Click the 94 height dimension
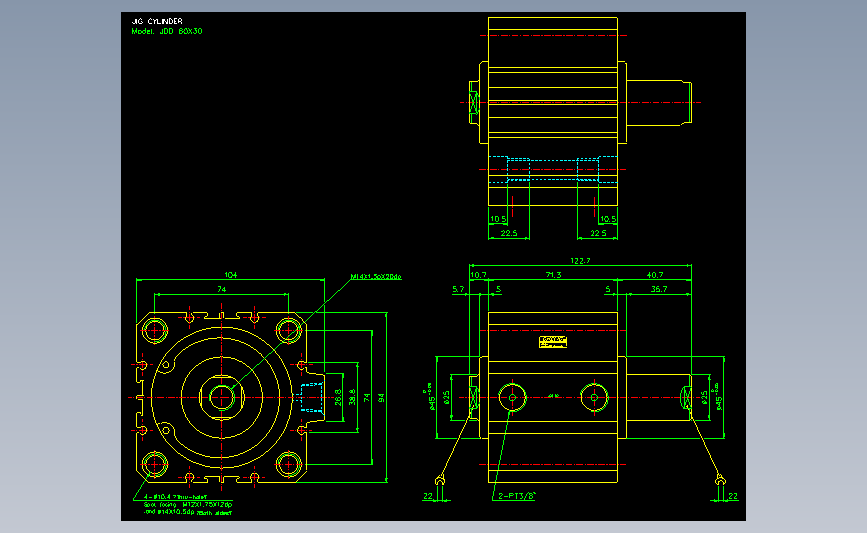 tap(381, 398)
